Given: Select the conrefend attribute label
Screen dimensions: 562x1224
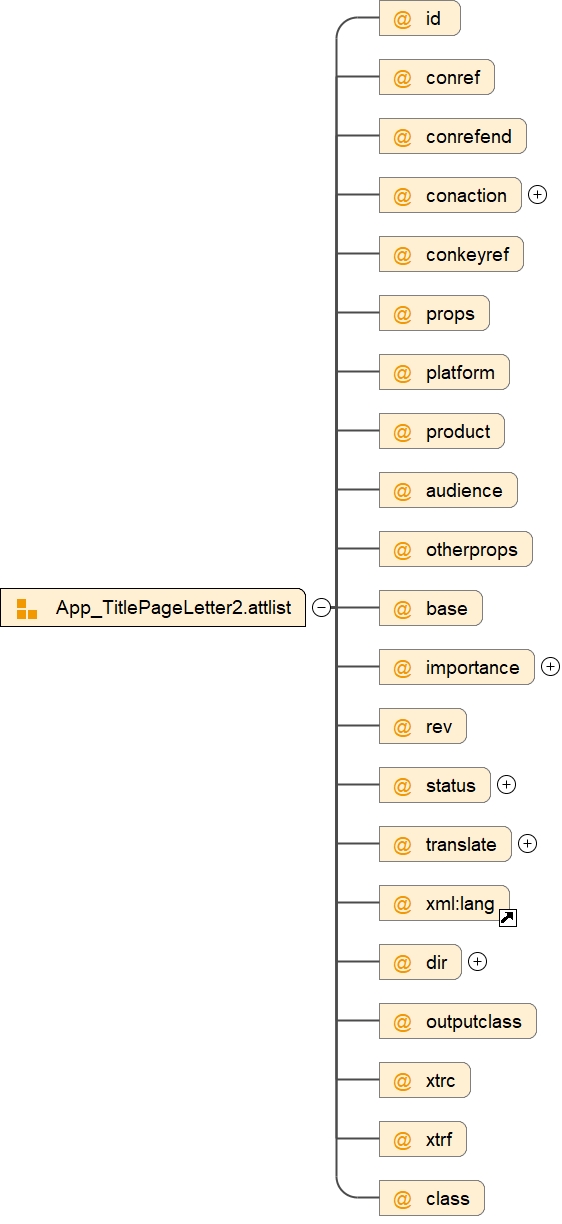Looking at the screenshot, I should pyautogui.click(x=469, y=136).
